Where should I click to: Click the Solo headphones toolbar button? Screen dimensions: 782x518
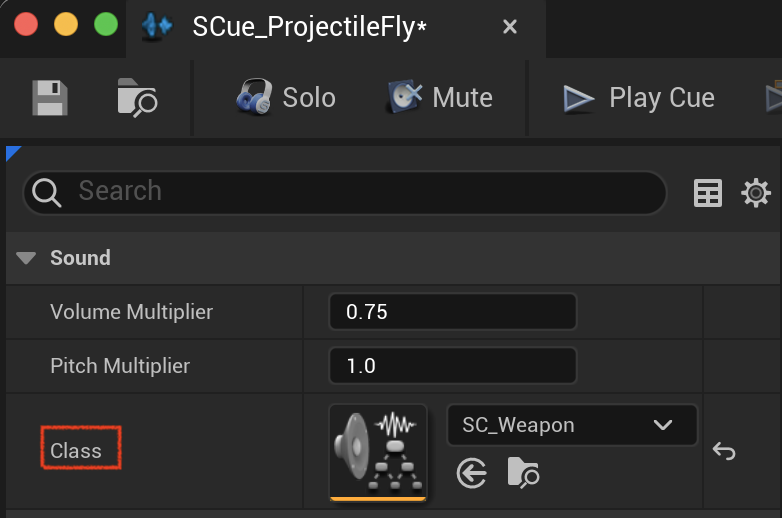tap(286, 98)
